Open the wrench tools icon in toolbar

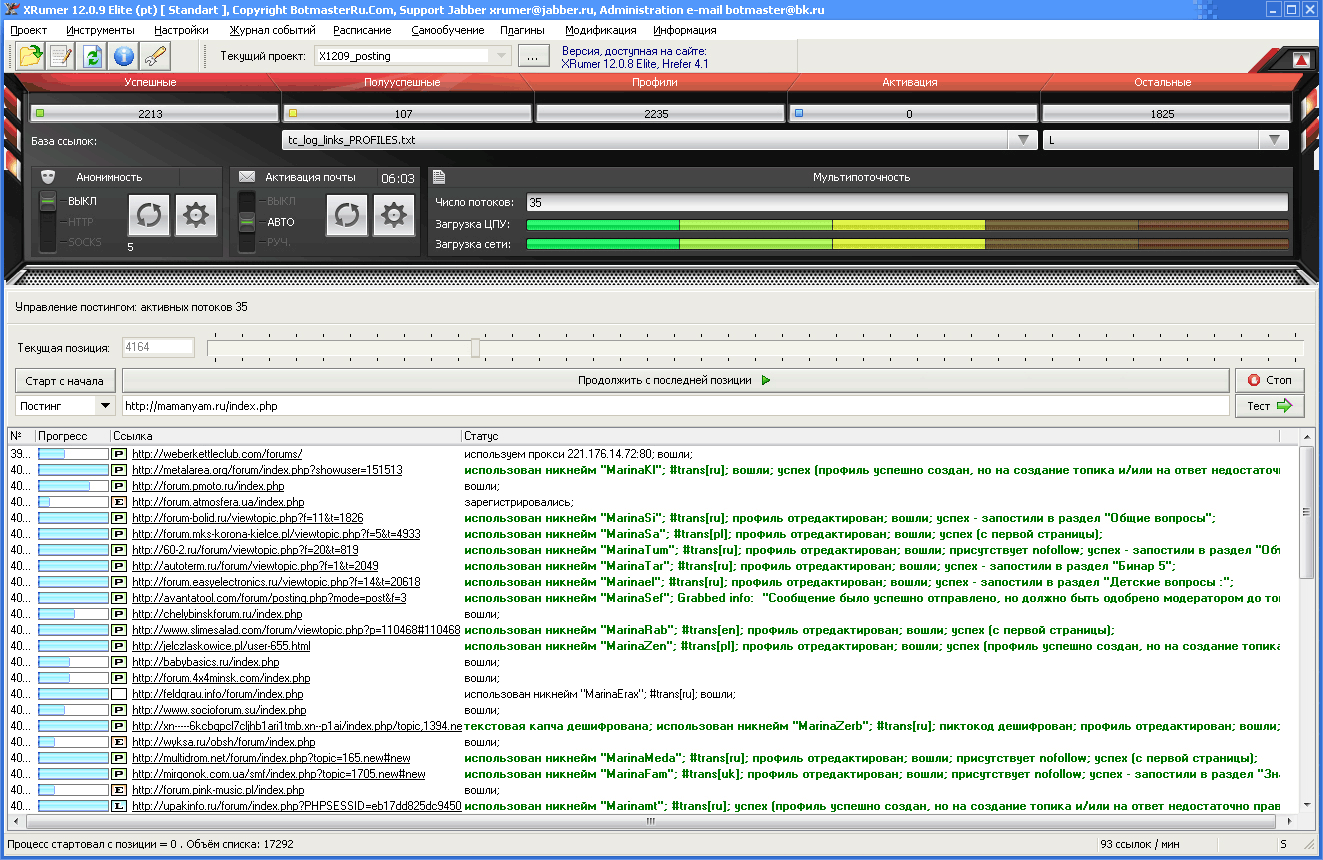(154, 56)
